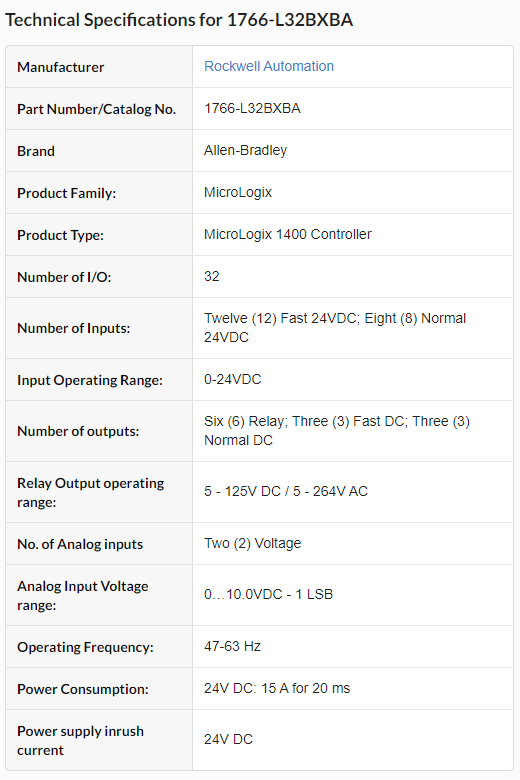Image resolution: width=520 pixels, height=780 pixels.
Task: Select the Product Family label
Action: point(66,193)
